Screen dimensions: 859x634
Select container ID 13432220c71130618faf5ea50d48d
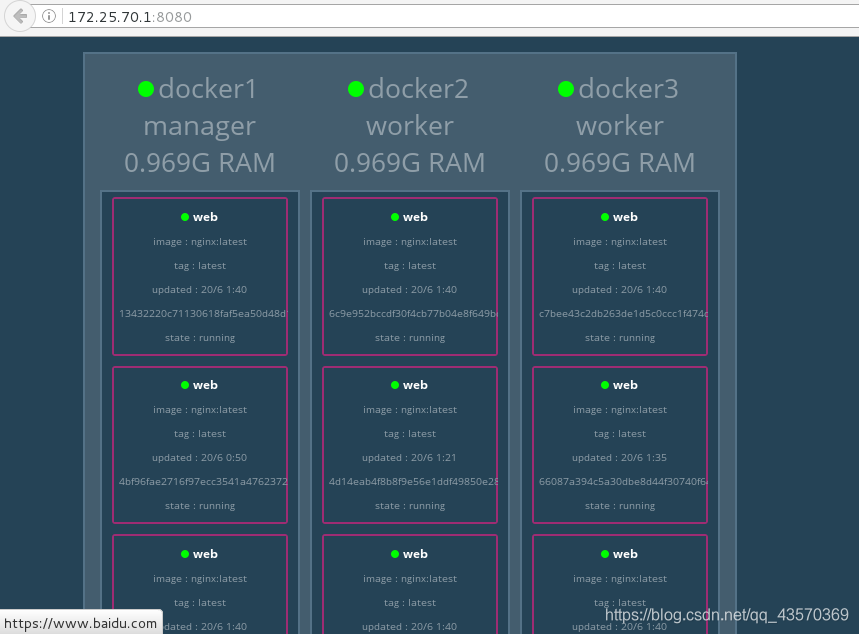(203, 313)
